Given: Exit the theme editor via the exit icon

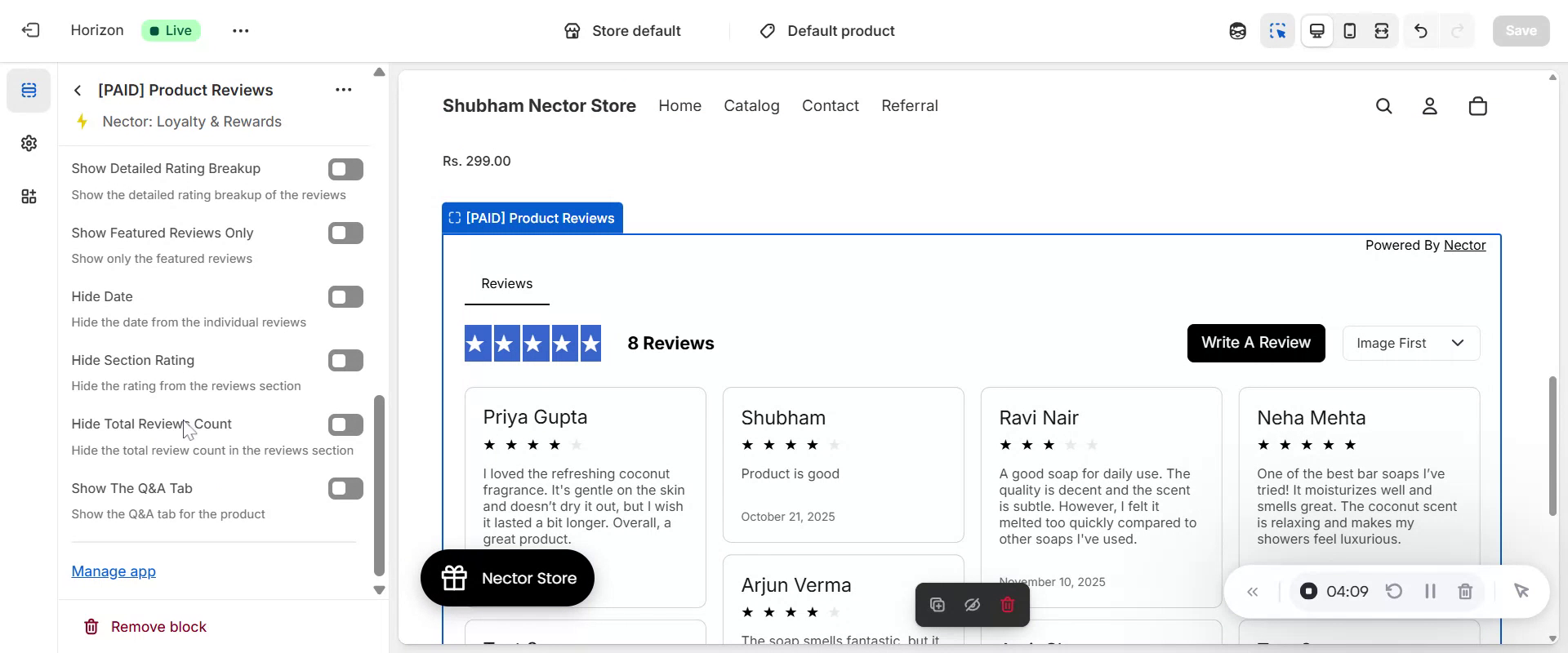Looking at the screenshot, I should tap(30, 30).
